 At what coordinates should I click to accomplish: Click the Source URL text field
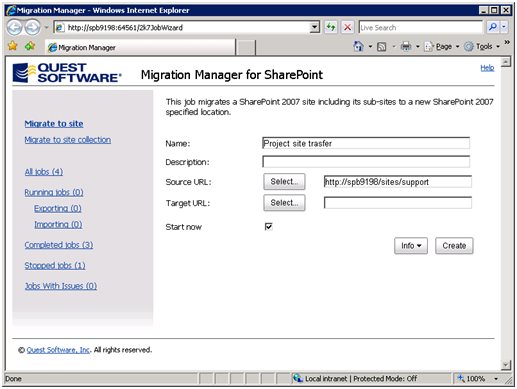(398, 182)
